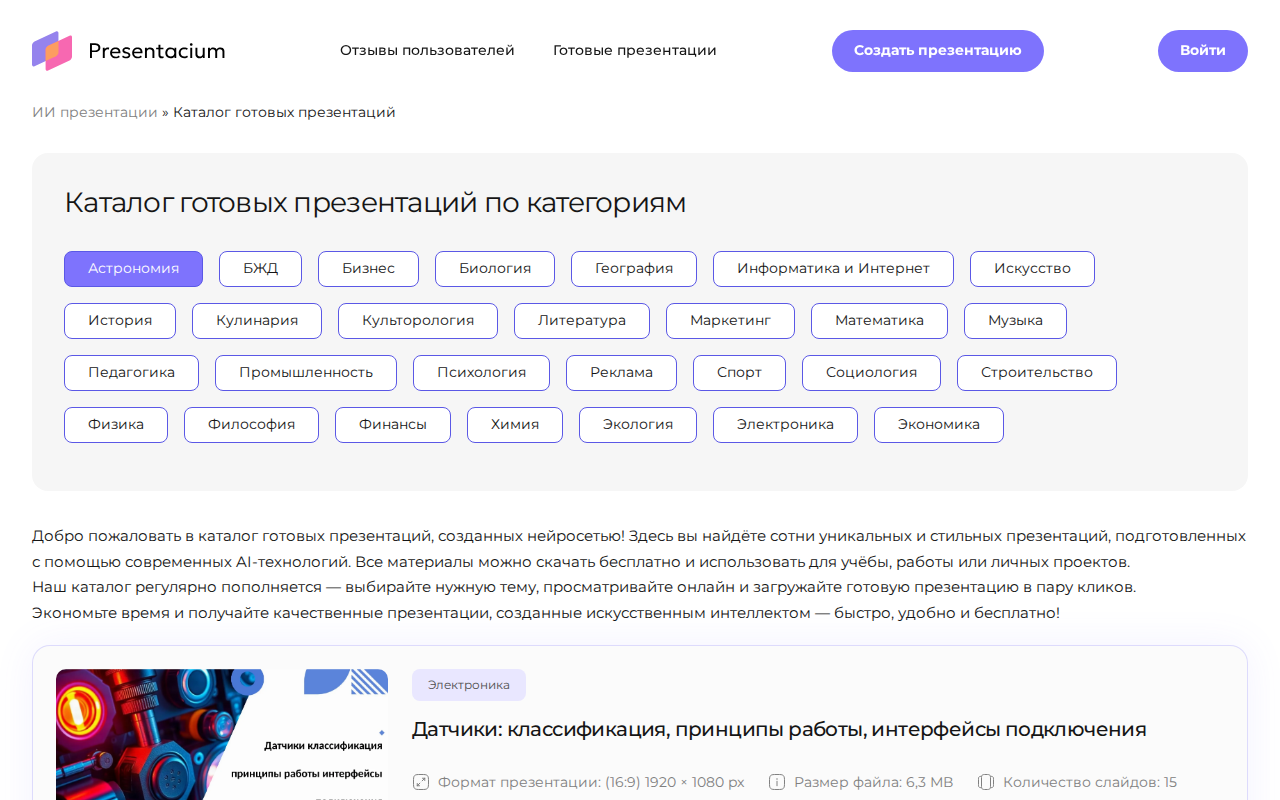The width and height of the screenshot is (1280, 800).
Task: Go to the Маркетинг category
Action: (731, 321)
